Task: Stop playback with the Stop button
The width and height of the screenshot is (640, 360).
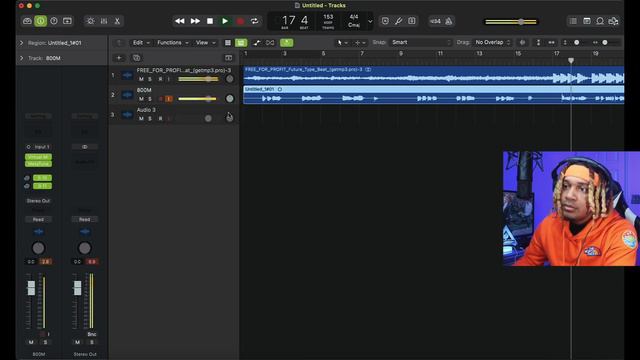Action: pos(210,21)
